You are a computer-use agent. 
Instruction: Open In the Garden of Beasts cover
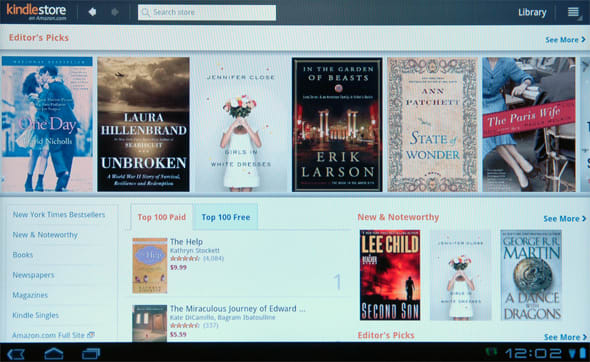[337, 124]
